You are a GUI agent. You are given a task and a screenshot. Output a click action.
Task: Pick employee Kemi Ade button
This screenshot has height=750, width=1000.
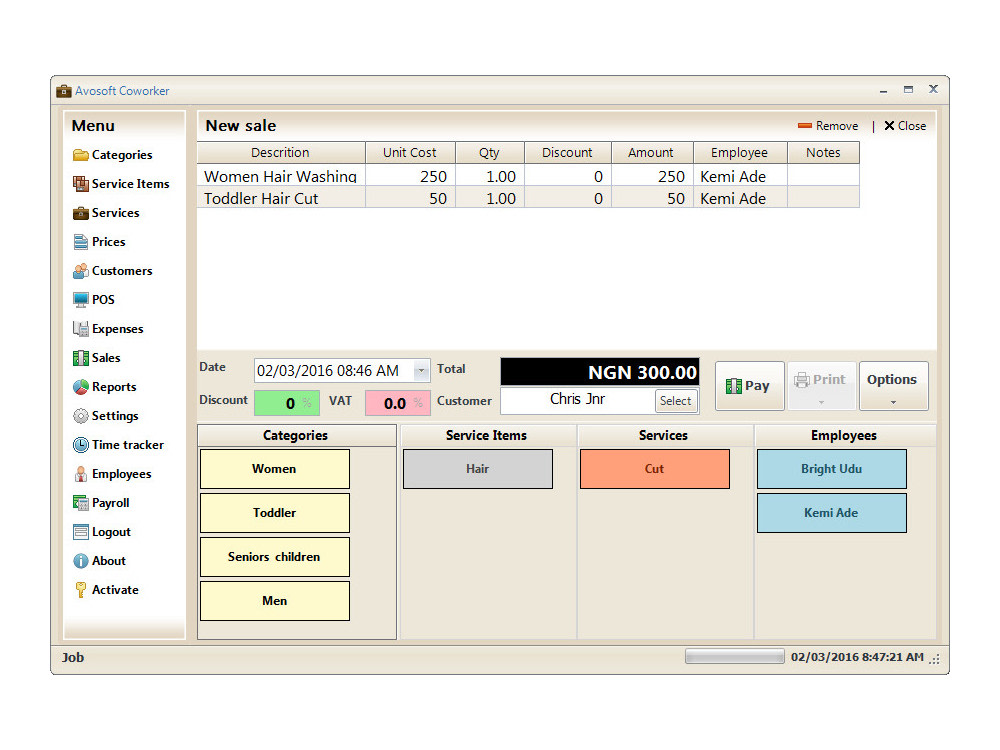pyautogui.click(x=832, y=513)
